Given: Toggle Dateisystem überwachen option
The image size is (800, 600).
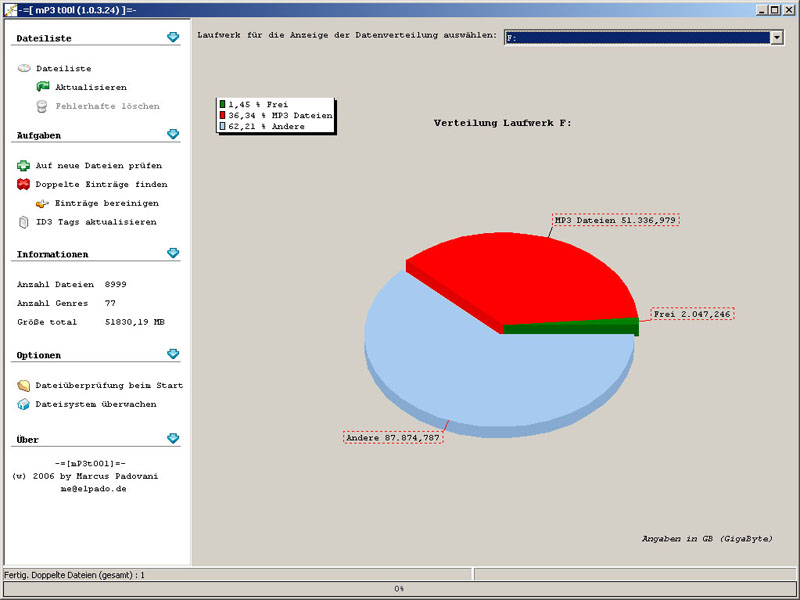Looking at the screenshot, I should pyautogui.click(x=96, y=404).
